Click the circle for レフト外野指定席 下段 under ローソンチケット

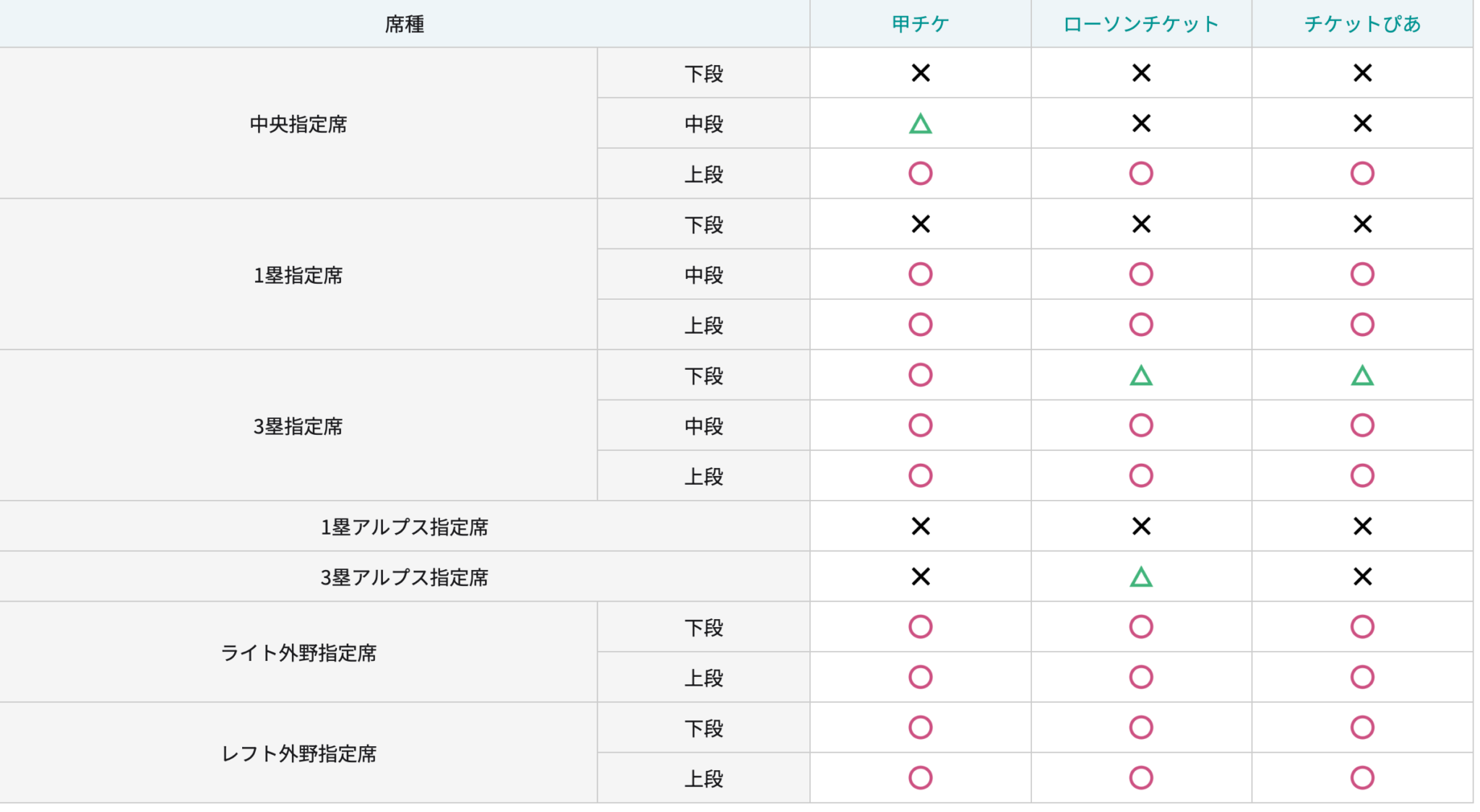[1140, 727]
